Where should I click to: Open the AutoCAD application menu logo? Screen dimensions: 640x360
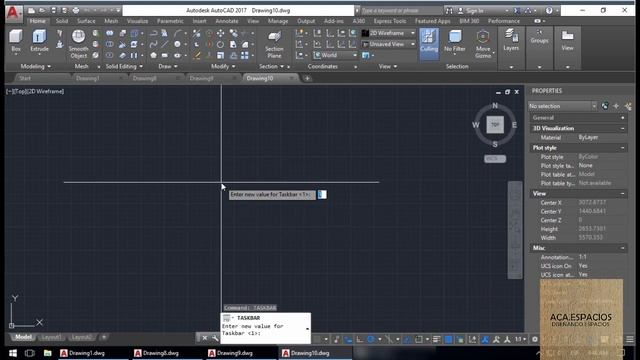[x=13, y=13]
